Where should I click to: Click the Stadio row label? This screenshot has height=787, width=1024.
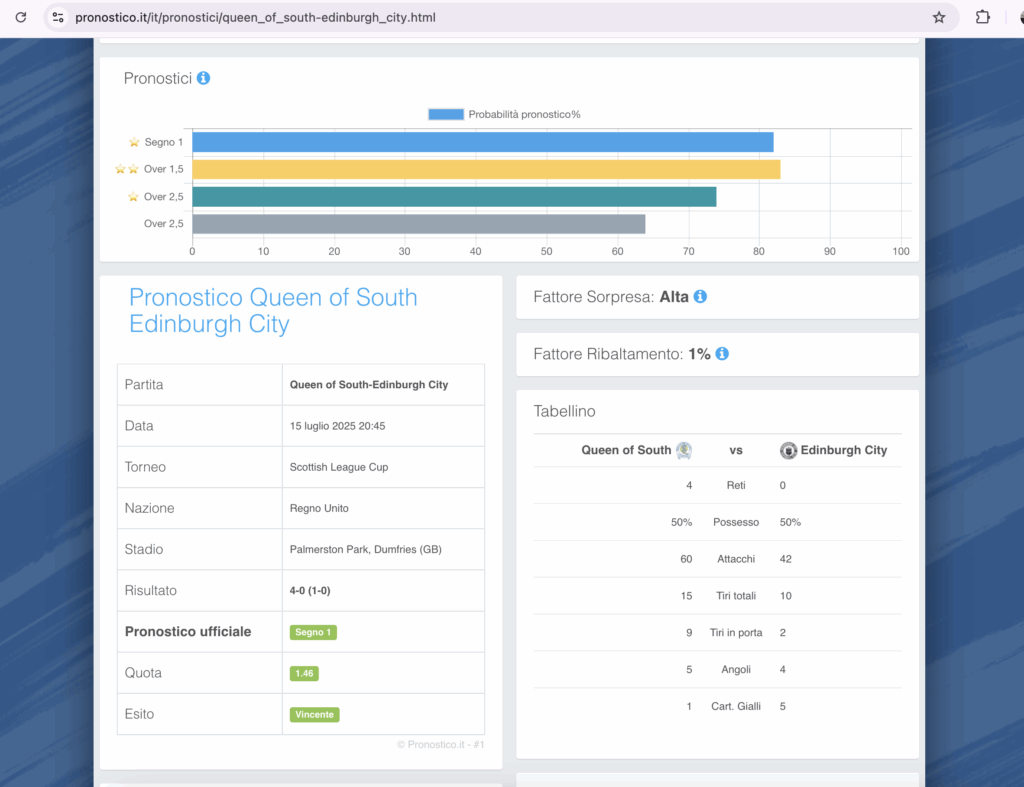click(x=144, y=549)
